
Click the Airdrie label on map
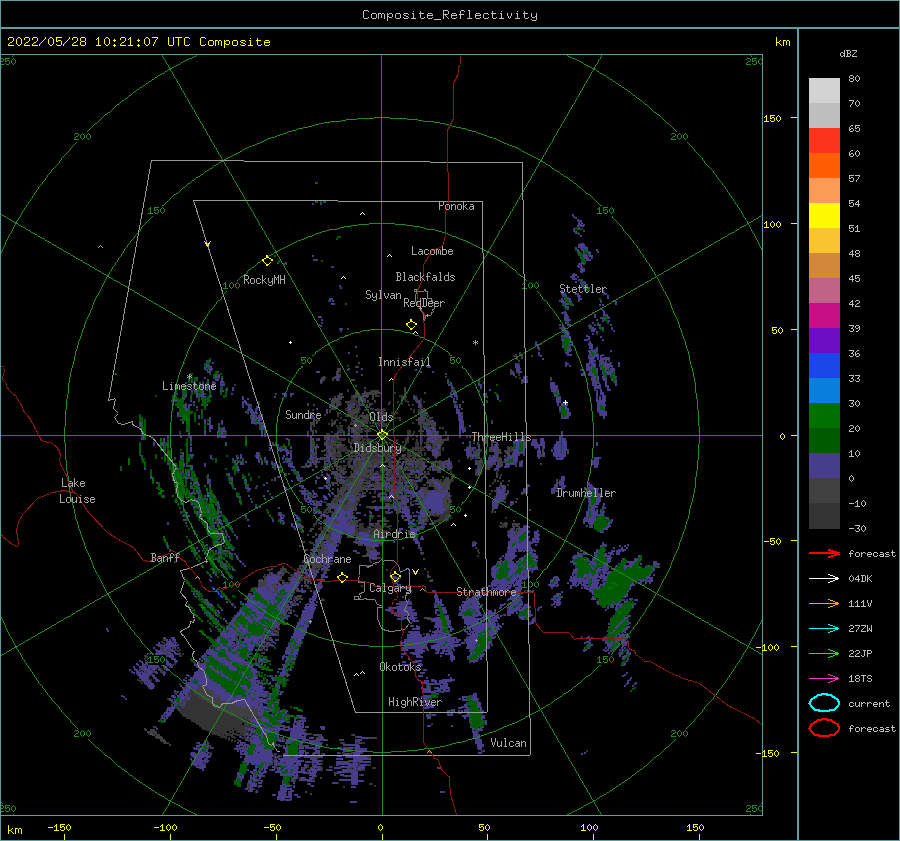point(394,534)
